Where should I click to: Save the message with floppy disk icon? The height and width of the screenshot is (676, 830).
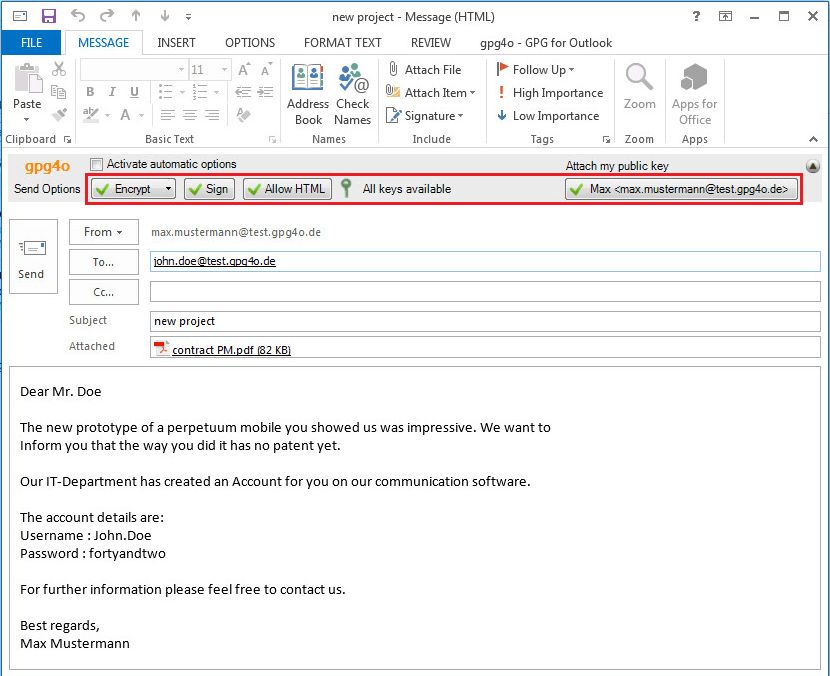click(49, 16)
